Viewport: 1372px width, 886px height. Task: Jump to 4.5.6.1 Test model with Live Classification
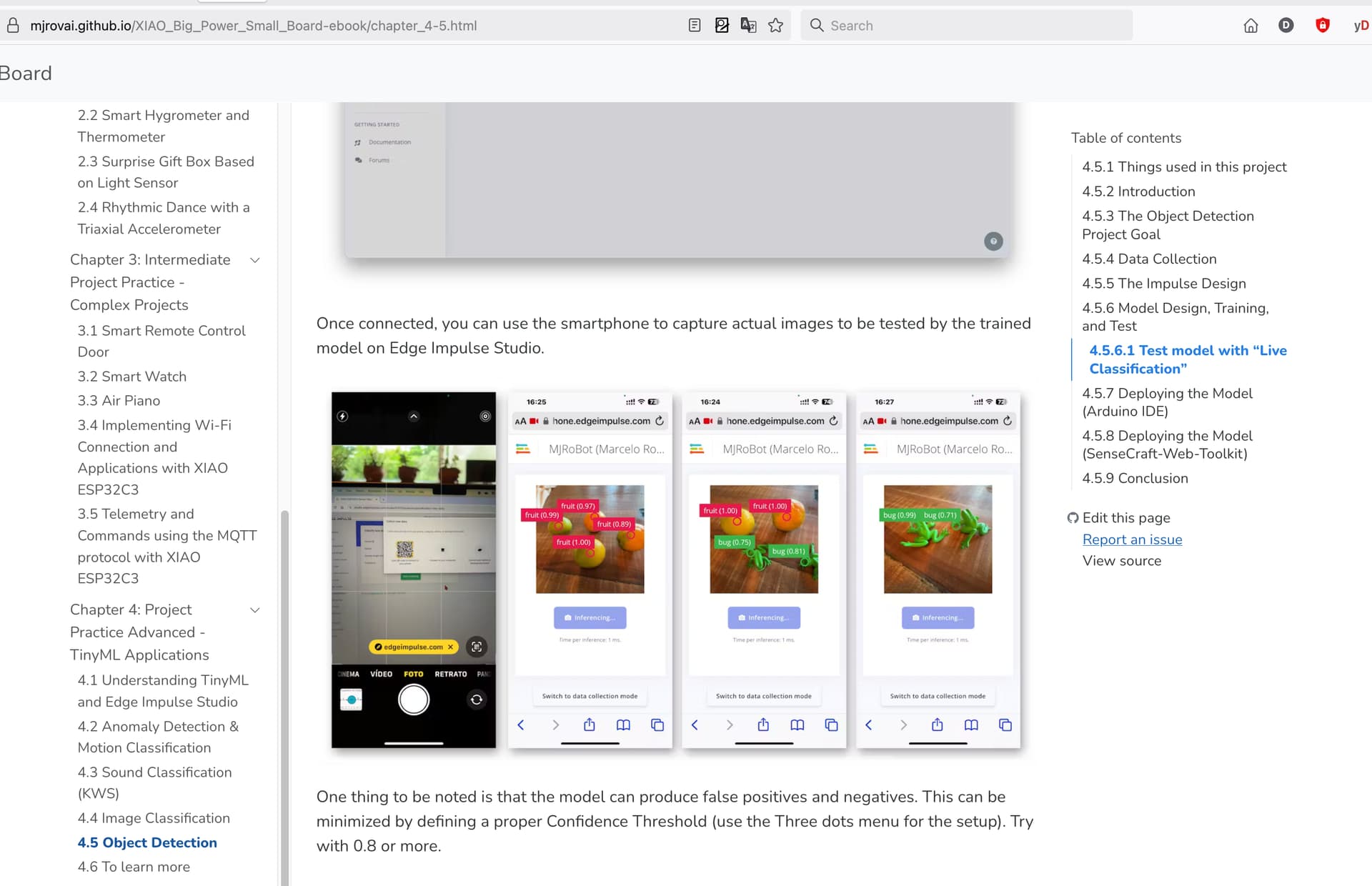pyautogui.click(x=1188, y=359)
